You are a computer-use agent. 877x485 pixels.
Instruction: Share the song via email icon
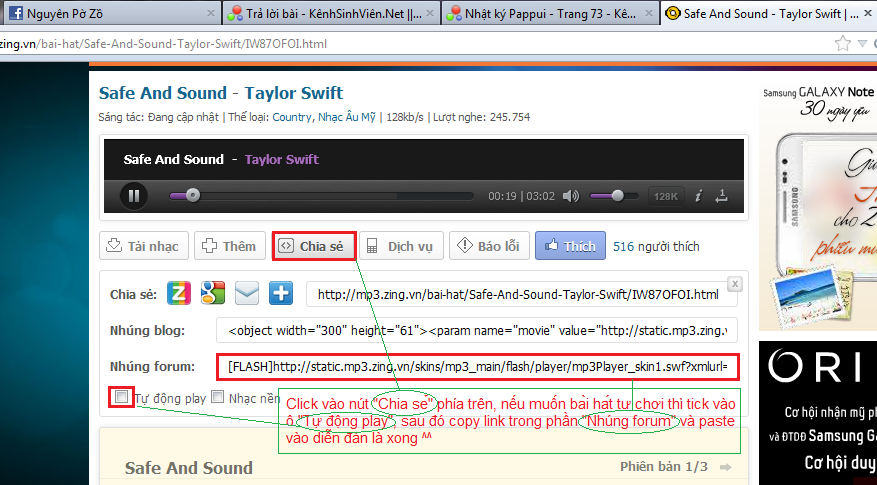(x=247, y=294)
